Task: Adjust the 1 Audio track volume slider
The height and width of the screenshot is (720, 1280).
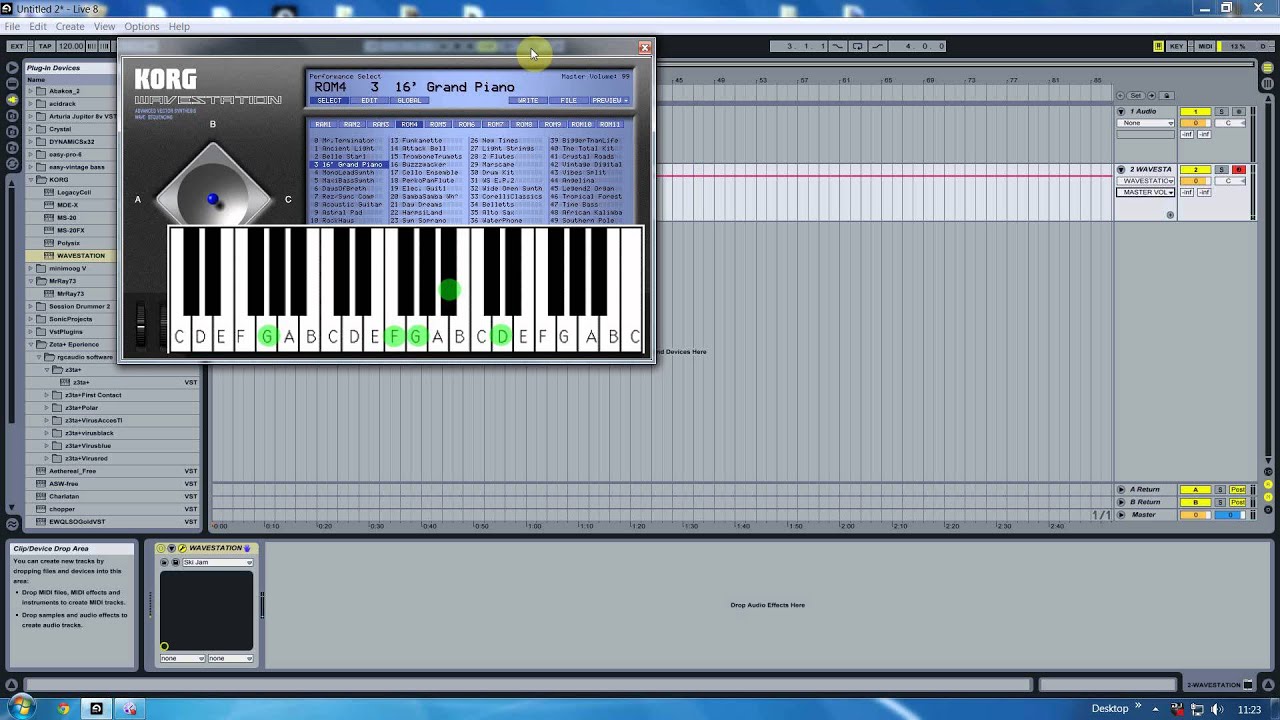Action: 1195,123
